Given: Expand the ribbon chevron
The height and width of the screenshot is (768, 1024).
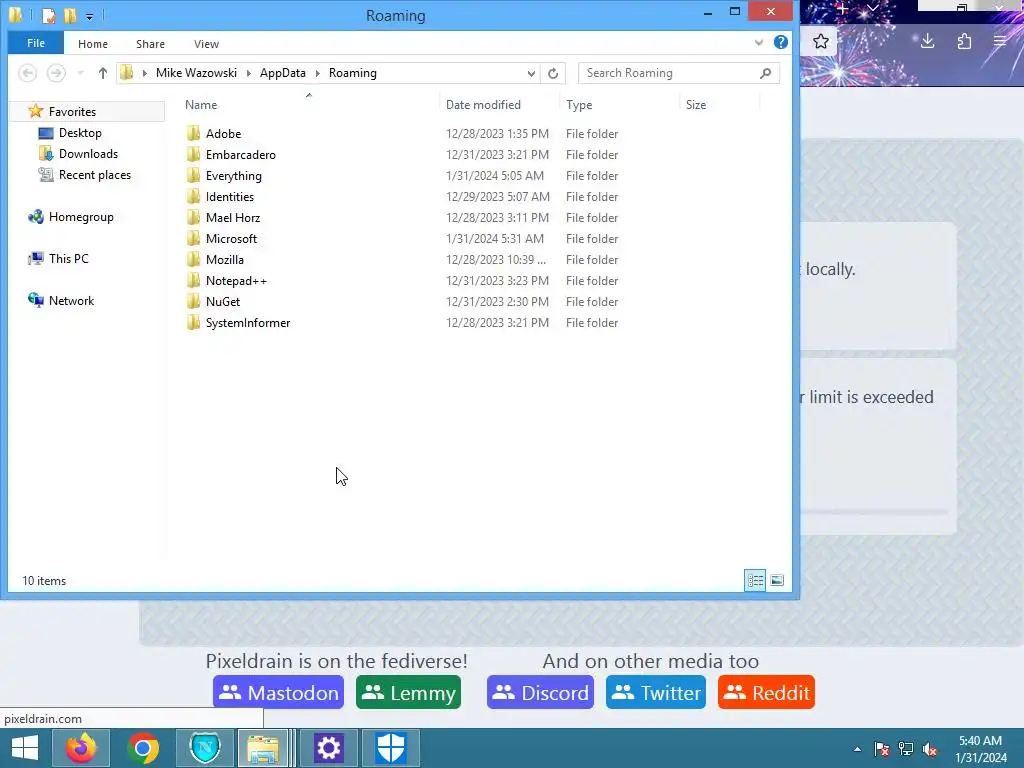Looking at the screenshot, I should point(758,42).
